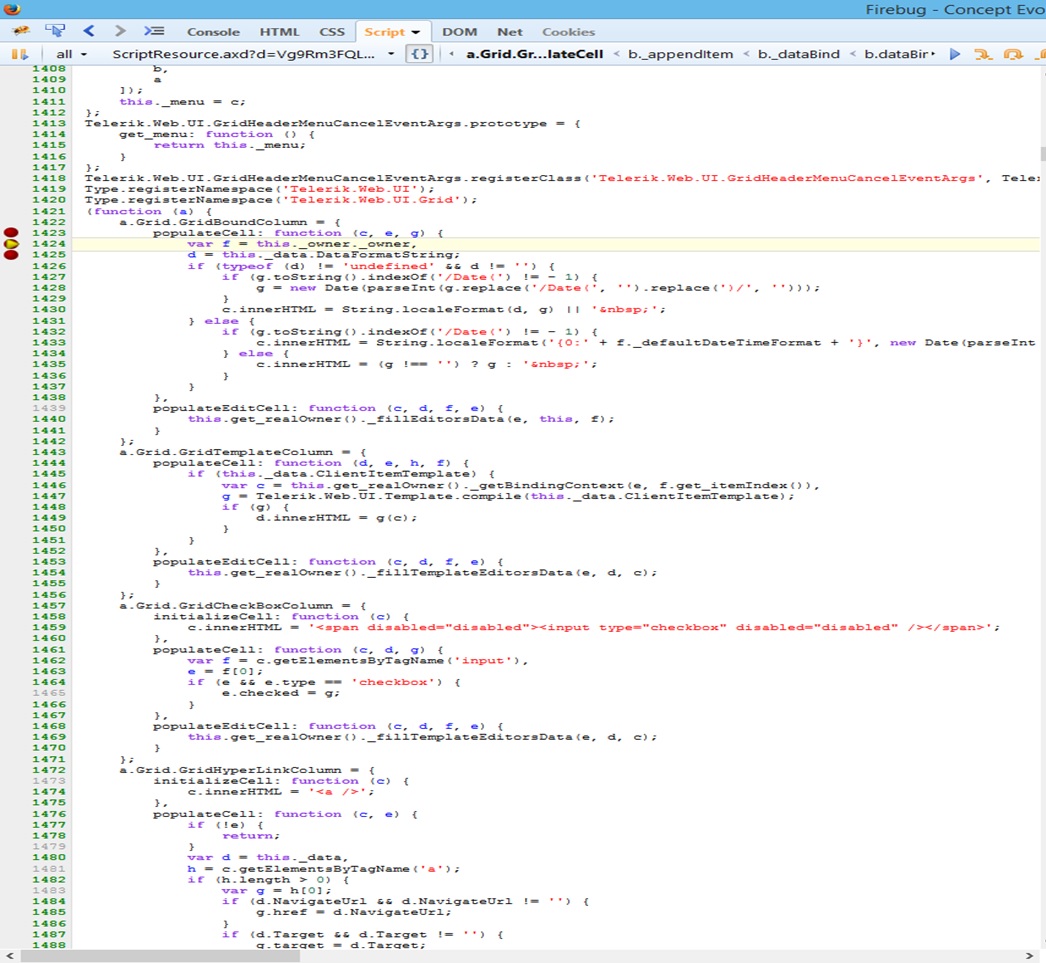
Task: Open the CSS tab
Action: click(x=332, y=32)
